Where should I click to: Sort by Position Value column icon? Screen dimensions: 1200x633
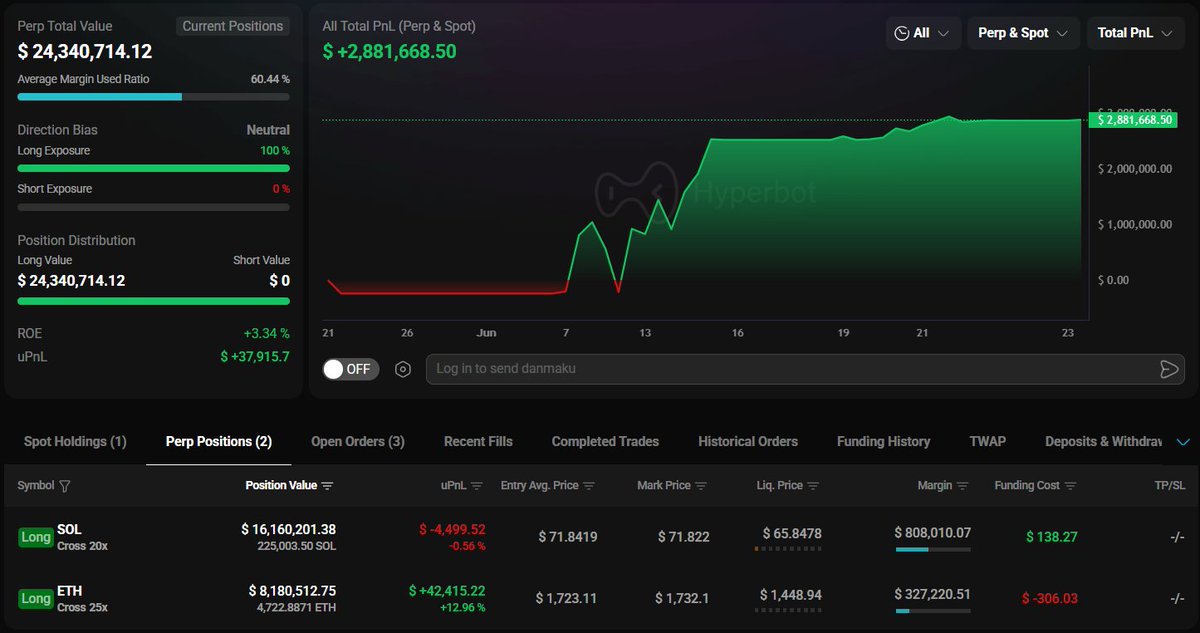(x=327, y=486)
